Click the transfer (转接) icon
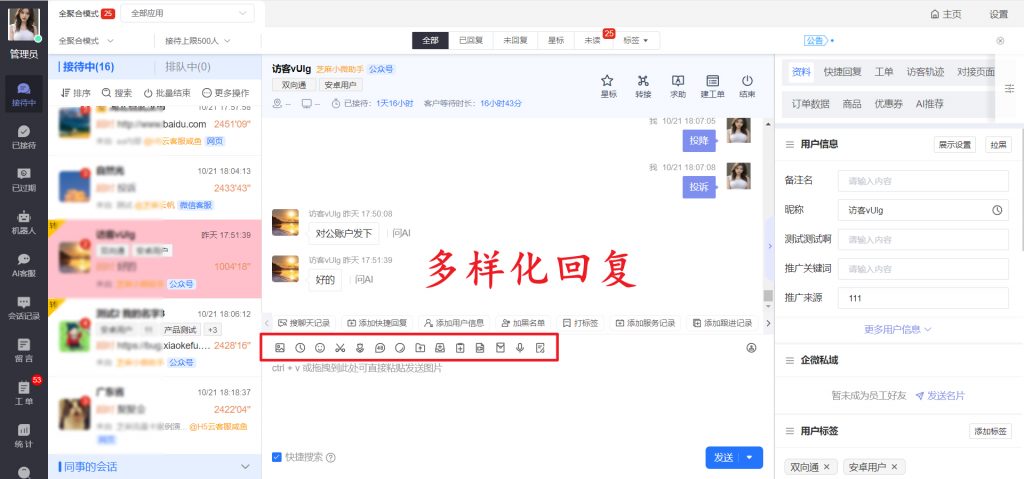This screenshot has width=1024, height=479. click(x=643, y=84)
